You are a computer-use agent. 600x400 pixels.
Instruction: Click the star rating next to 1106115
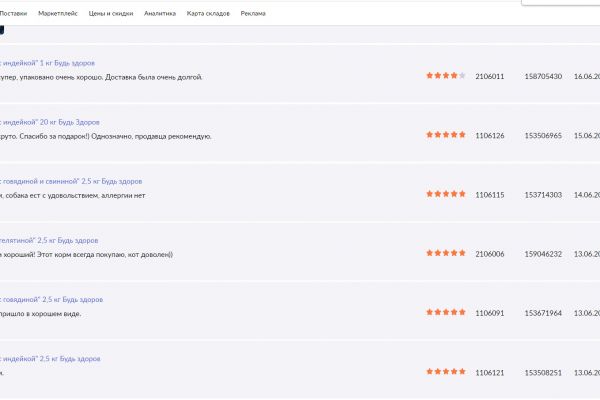[446, 194]
